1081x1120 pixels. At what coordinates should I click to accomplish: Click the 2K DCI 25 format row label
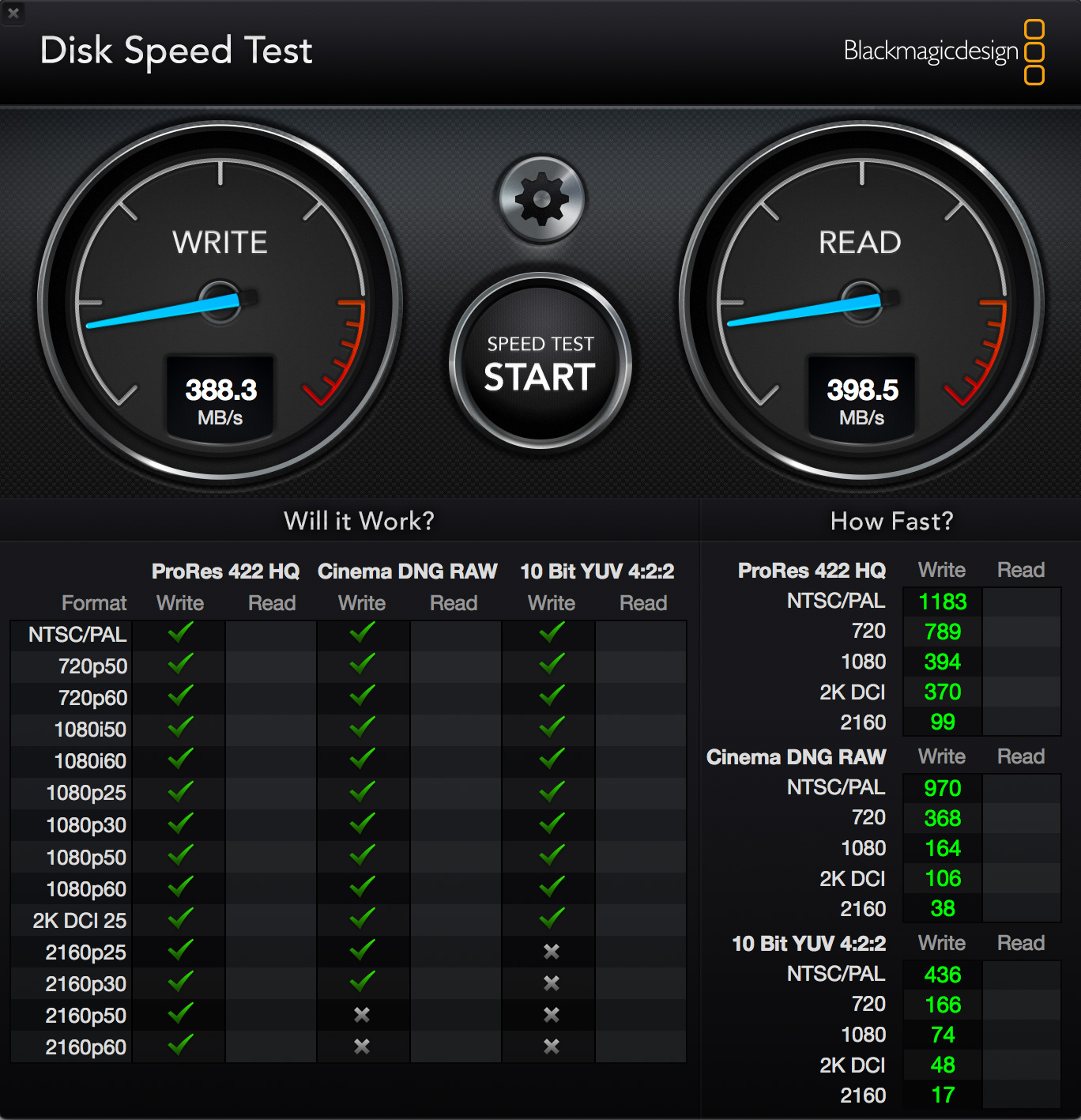coord(79,921)
